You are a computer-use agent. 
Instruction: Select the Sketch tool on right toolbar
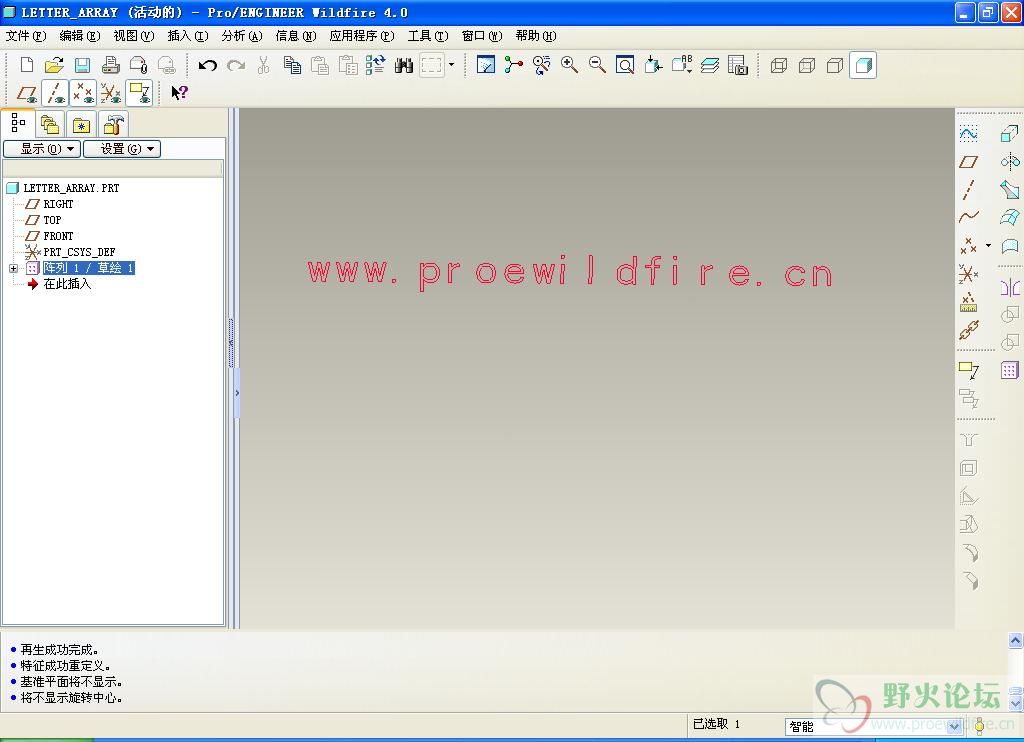click(968, 134)
